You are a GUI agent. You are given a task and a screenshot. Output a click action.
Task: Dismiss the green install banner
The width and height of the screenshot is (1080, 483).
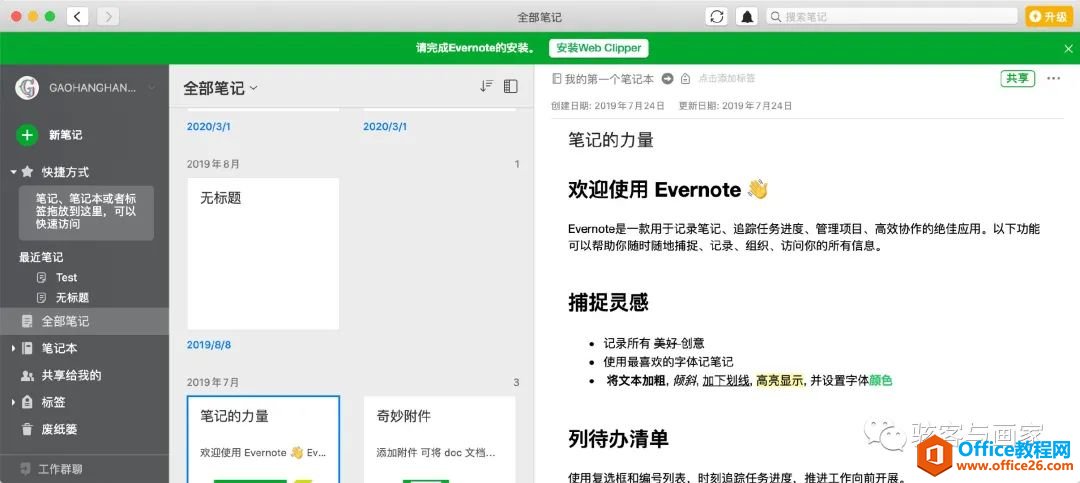pos(1068,48)
